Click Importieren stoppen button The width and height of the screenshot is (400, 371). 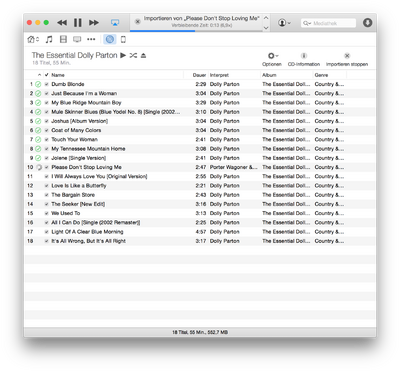(347, 59)
